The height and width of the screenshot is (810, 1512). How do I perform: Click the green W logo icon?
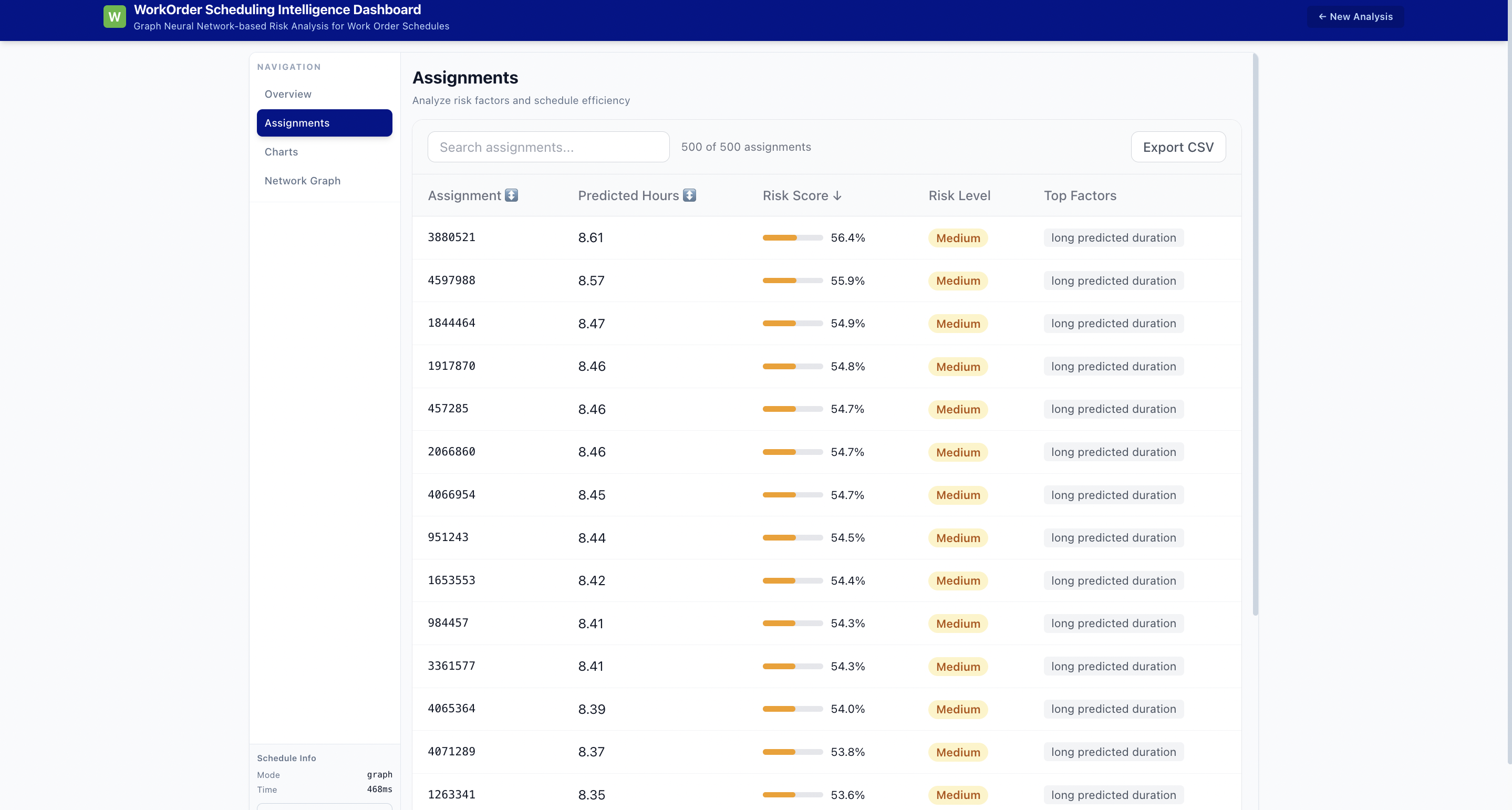pyautogui.click(x=115, y=16)
